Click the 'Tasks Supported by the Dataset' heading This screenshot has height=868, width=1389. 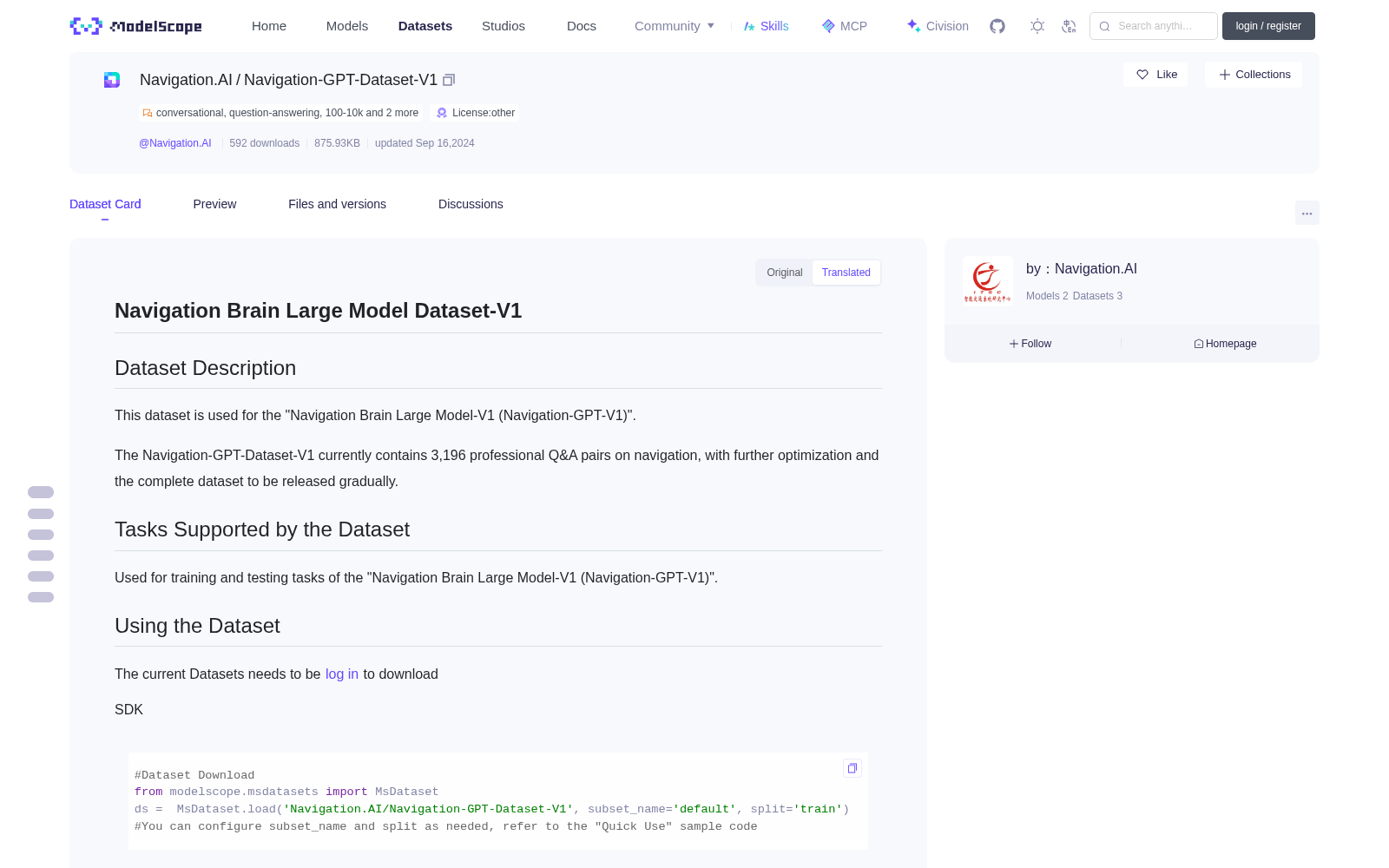coord(262,529)
